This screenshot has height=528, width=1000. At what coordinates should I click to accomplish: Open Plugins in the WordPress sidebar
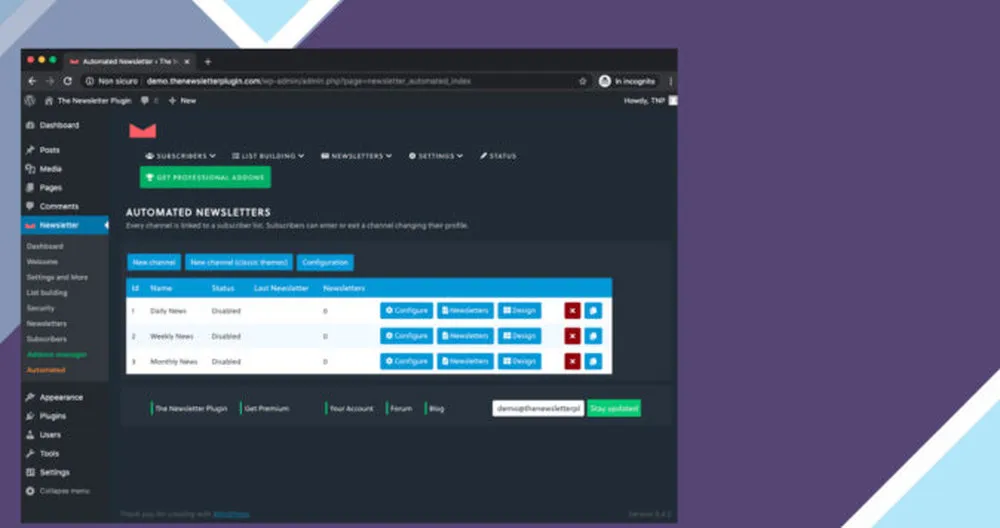coord(52,416)
